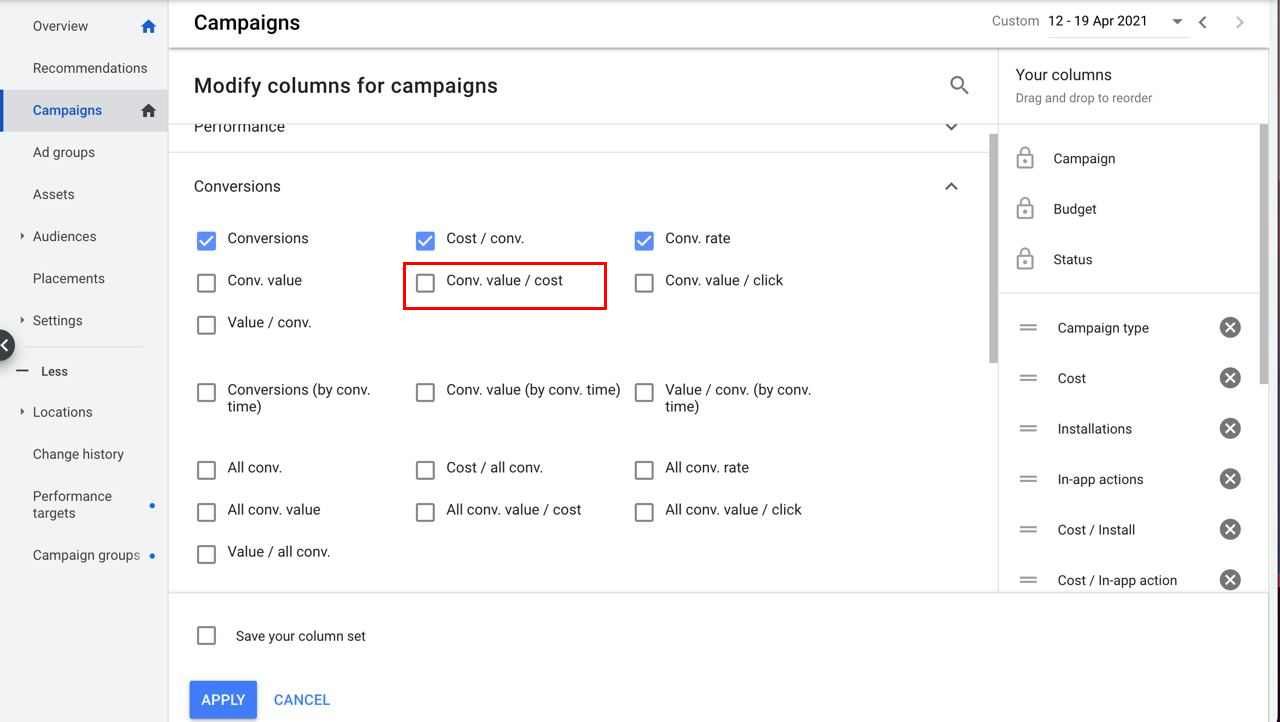Image resolution: width=1280 pixels, height=722 pixels.
Task: Go to previous date range arrow
Action: tap(1203, 22)
